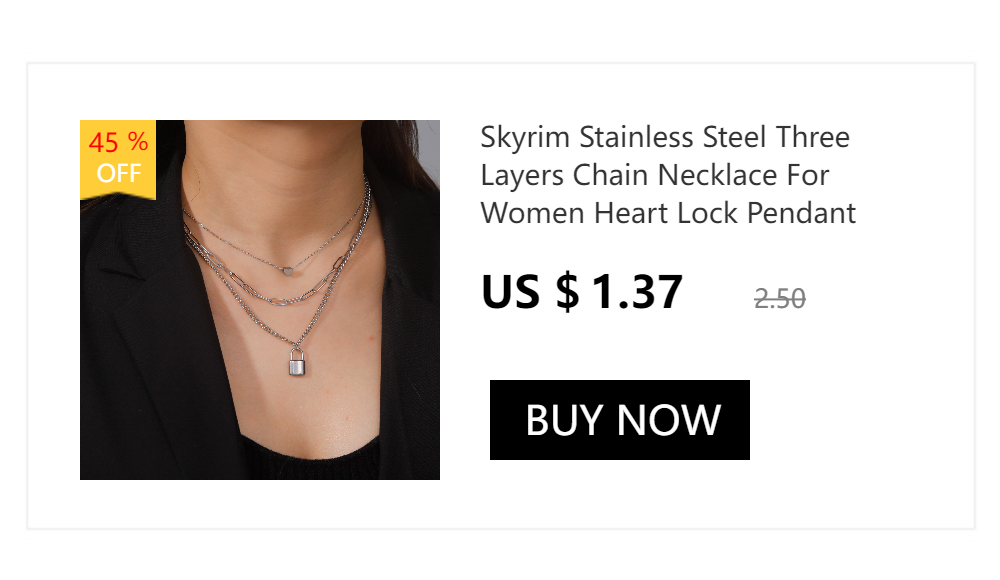Click the BUY NOW button
1000x580 pixels.
(619, 420)
